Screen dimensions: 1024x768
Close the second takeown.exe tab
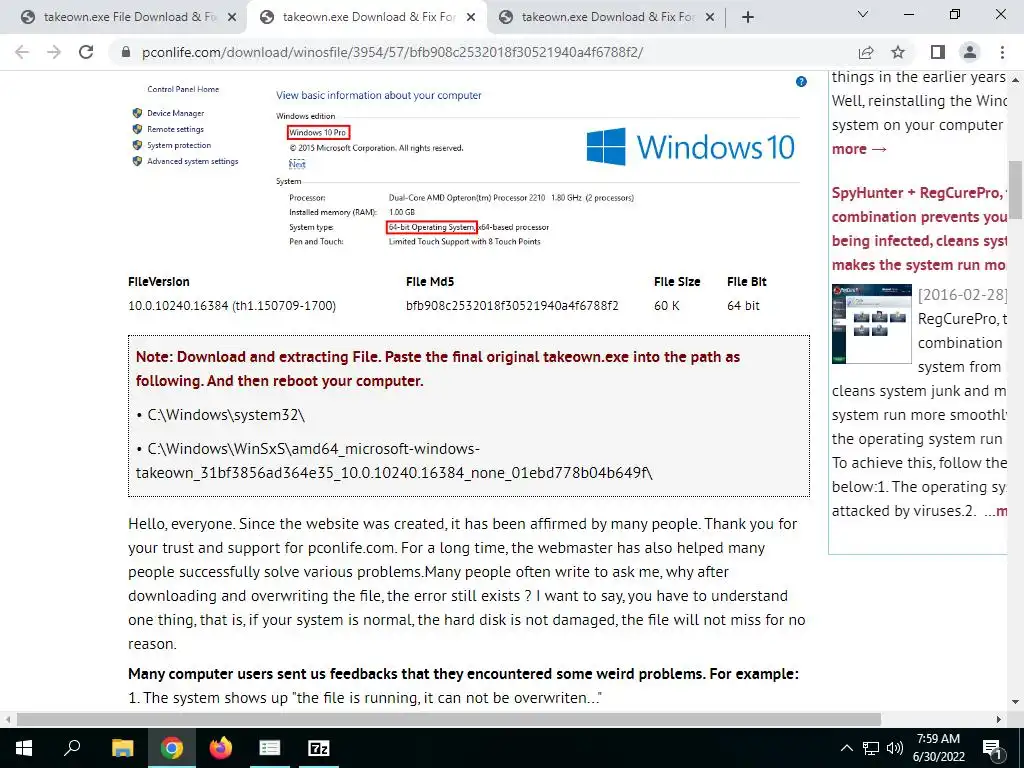tap(471, 18)
